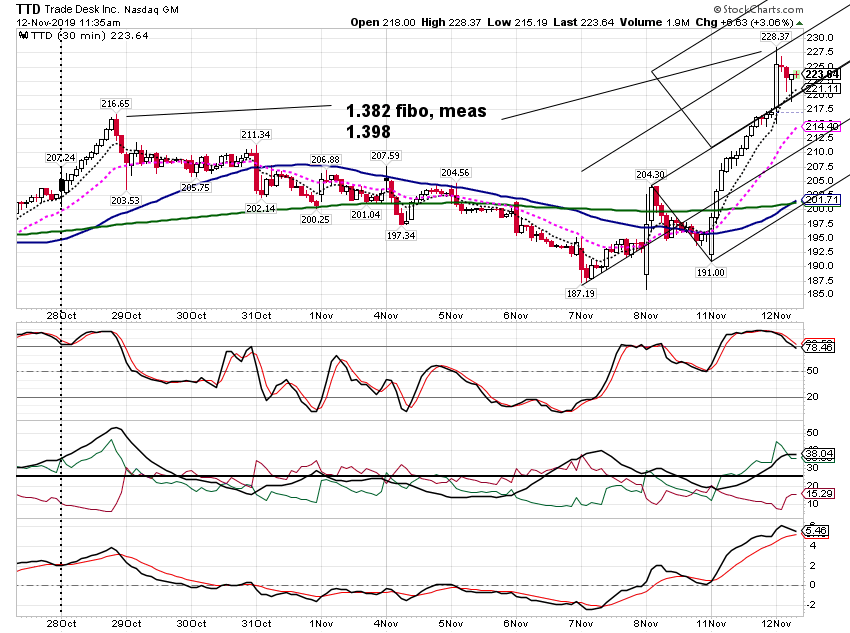The width and height of the screenshot is (850, 633).
Task: Select the blue 201.71 moving-average tag
Action: (x=822, y=200)
